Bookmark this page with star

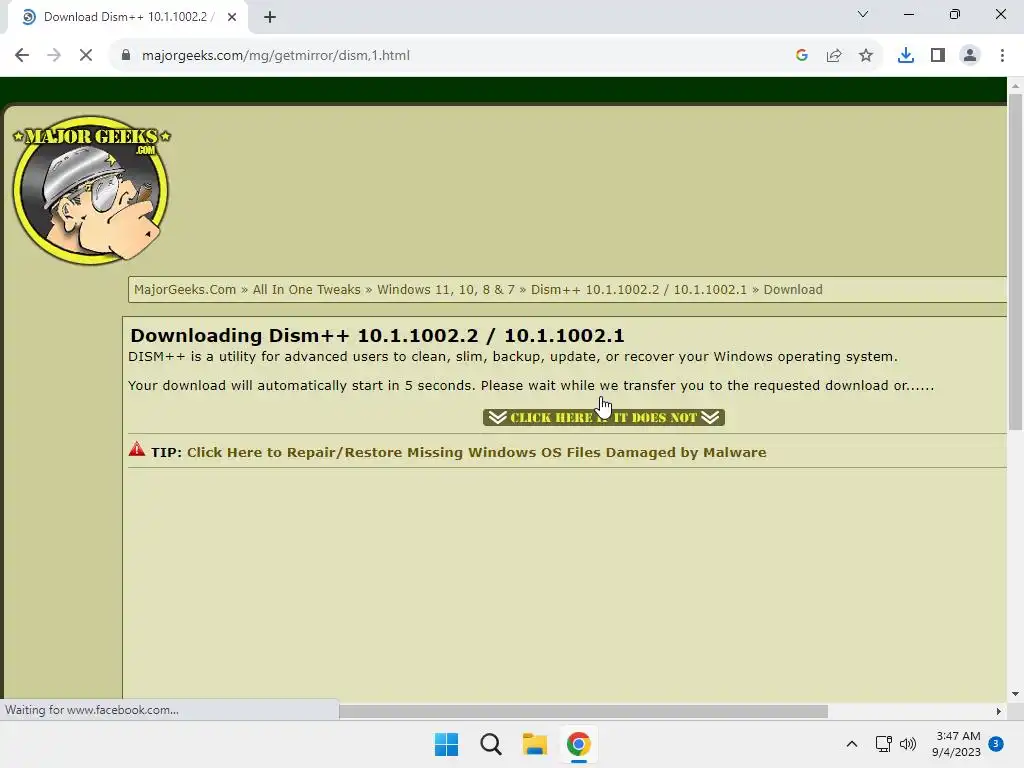tap(866, 55)
